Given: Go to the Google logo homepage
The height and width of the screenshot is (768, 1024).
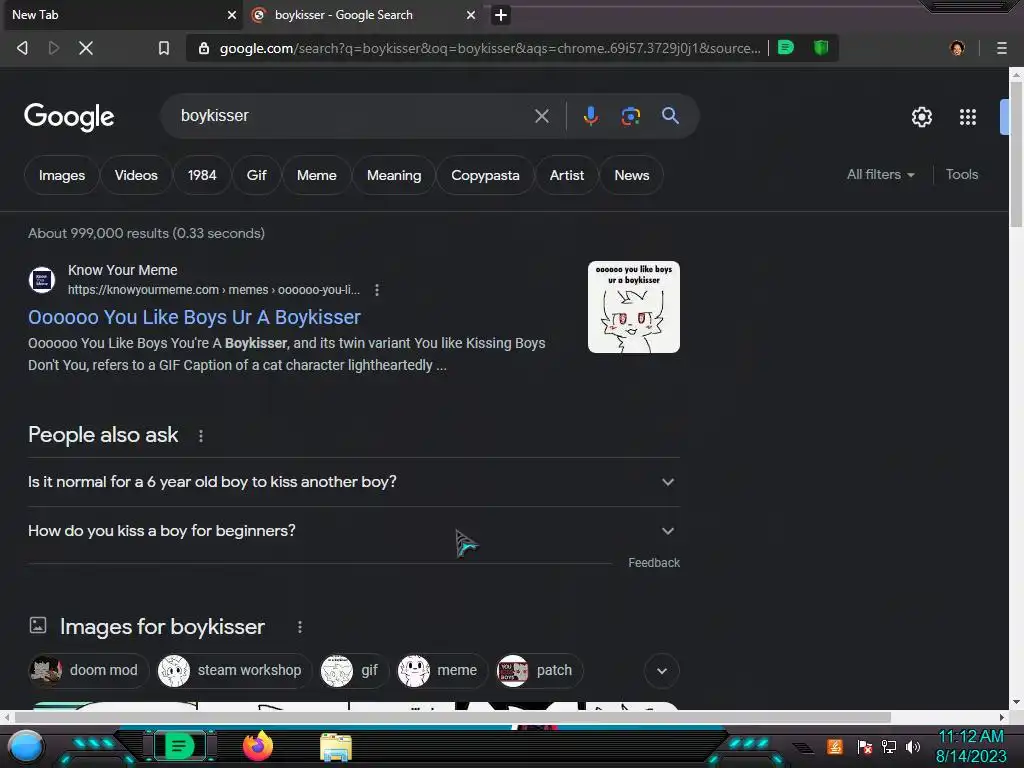Looking at the screenshot, I should pos(69,117).
